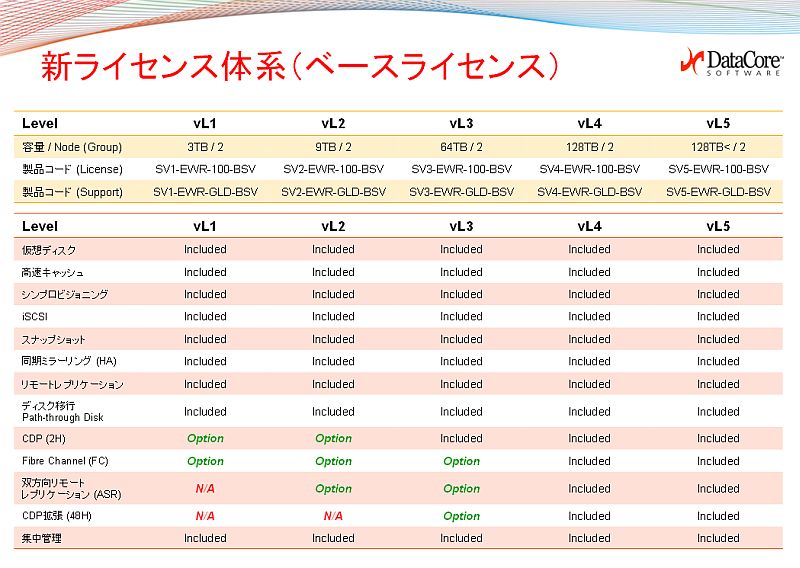Viewport: 800px width, 568px height.
Task: Click the 容量 / Node (Group) row label
Action: [x=72, y=147]
